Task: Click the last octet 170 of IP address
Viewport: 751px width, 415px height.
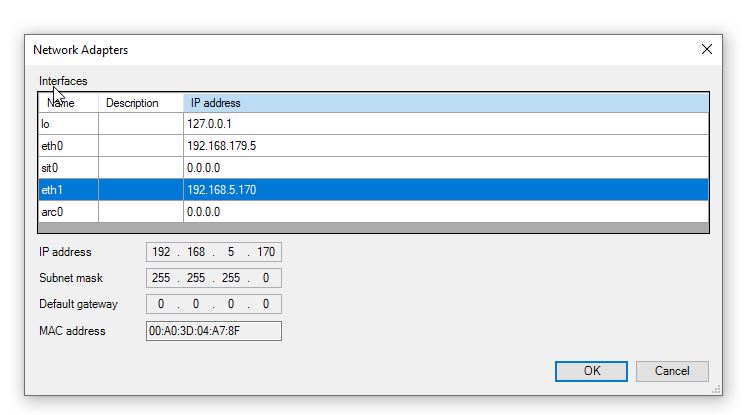Action: point(266,252)
